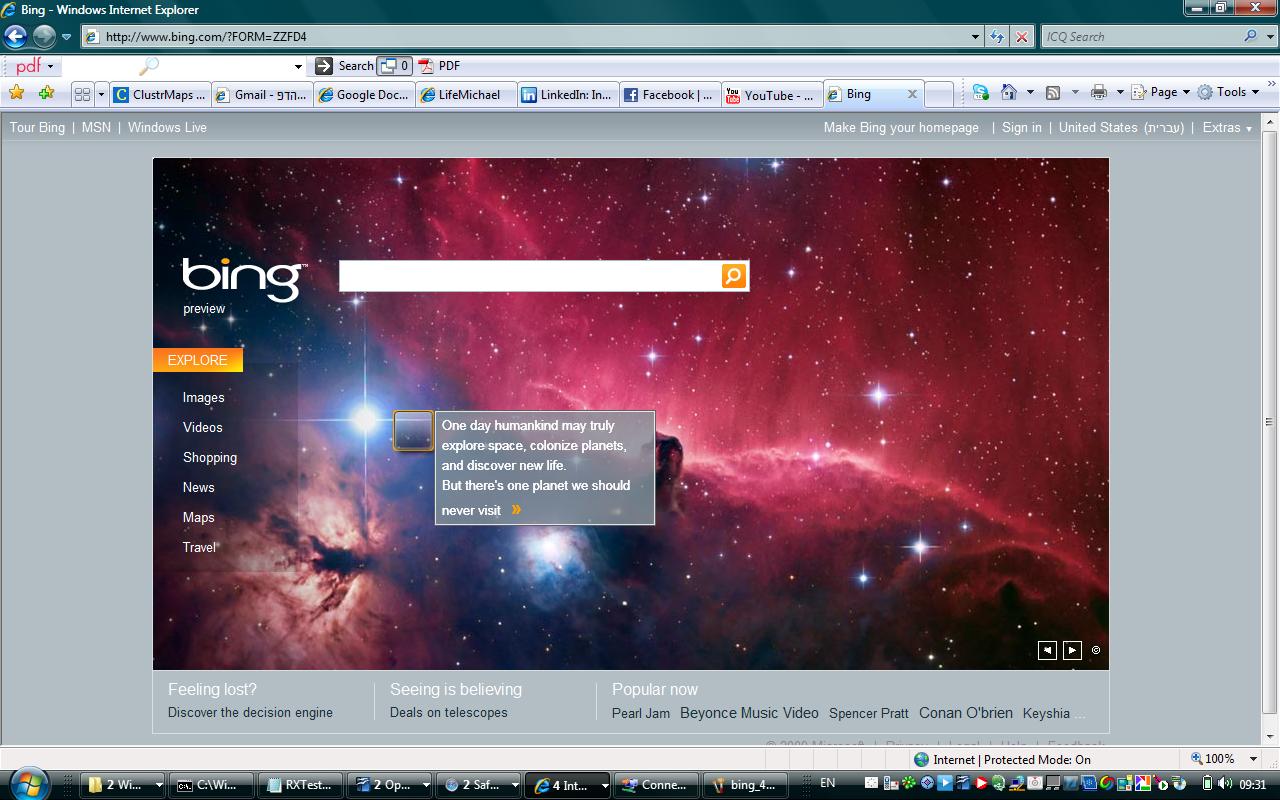The image size is (1280, 800).
Task: Show the next homepage image
Action: (x=1072, y=650)
